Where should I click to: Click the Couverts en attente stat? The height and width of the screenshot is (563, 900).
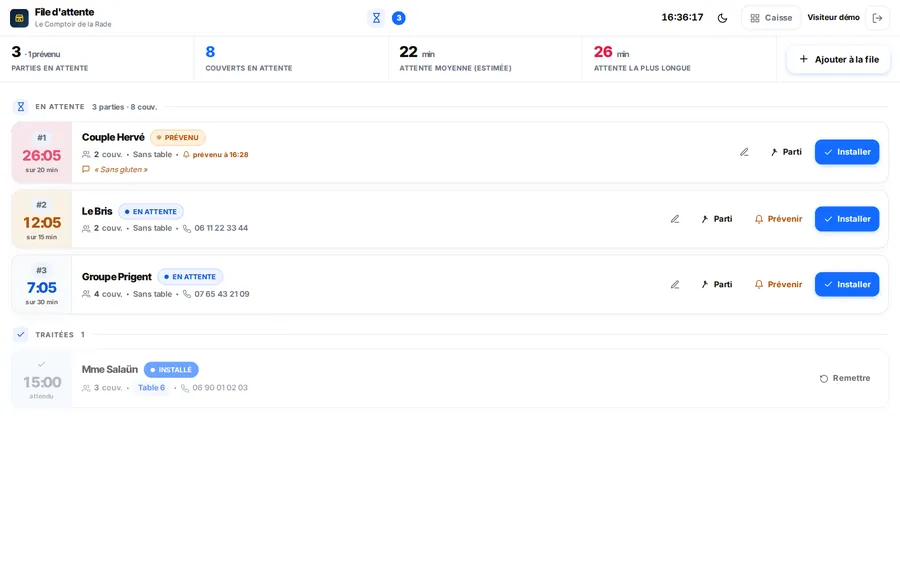click(x=291, y=59)
